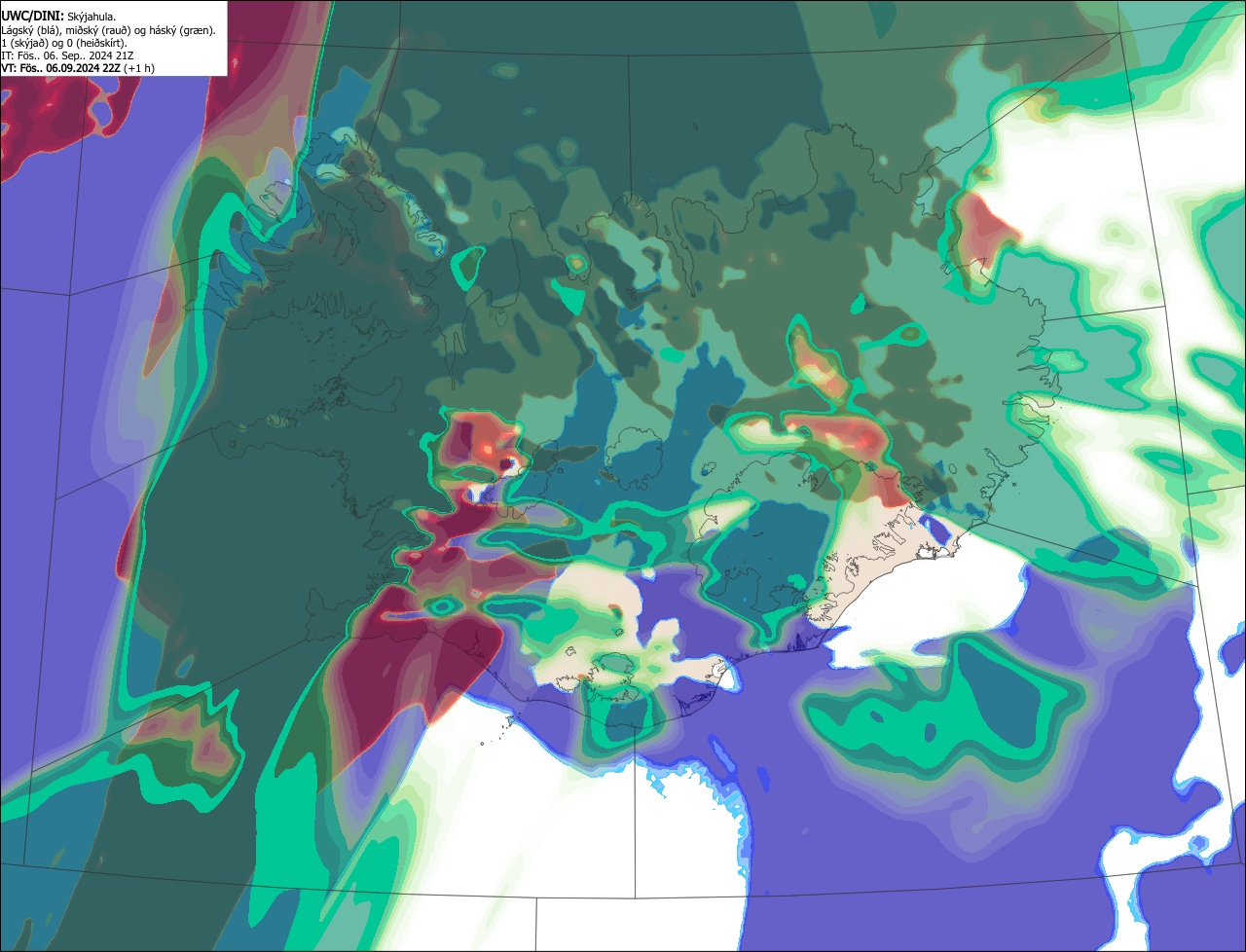Click the 'IT: Fös.. 06. Sep.. 2024 21Z' line
Viewport: 1246px width, 952px height.
click(x=67, y=55)
